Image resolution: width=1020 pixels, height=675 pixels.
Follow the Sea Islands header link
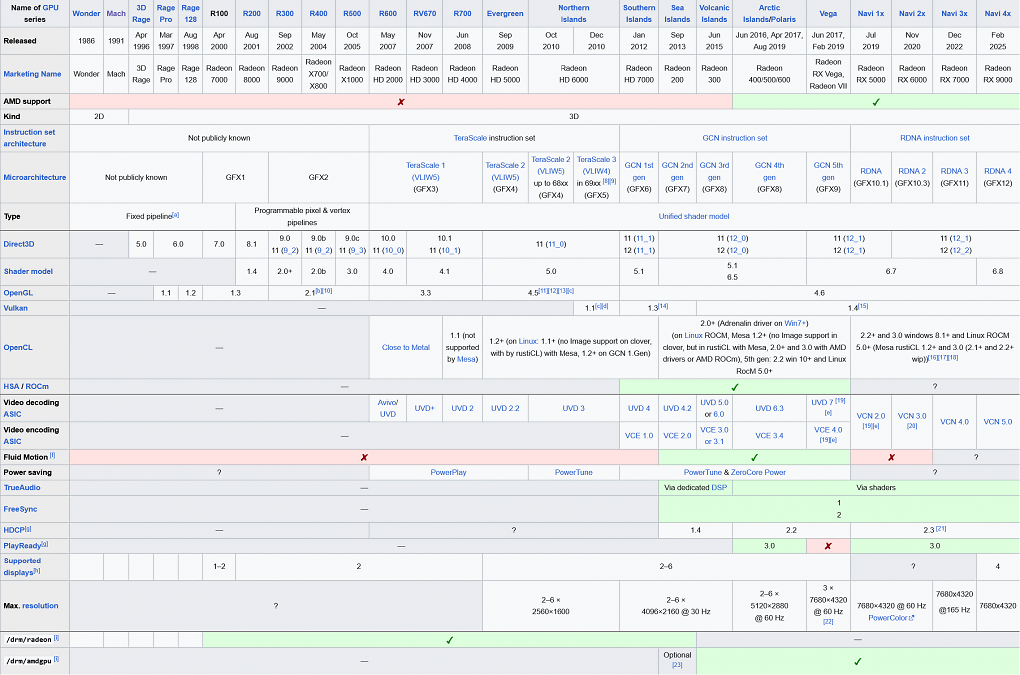[677, 14]
